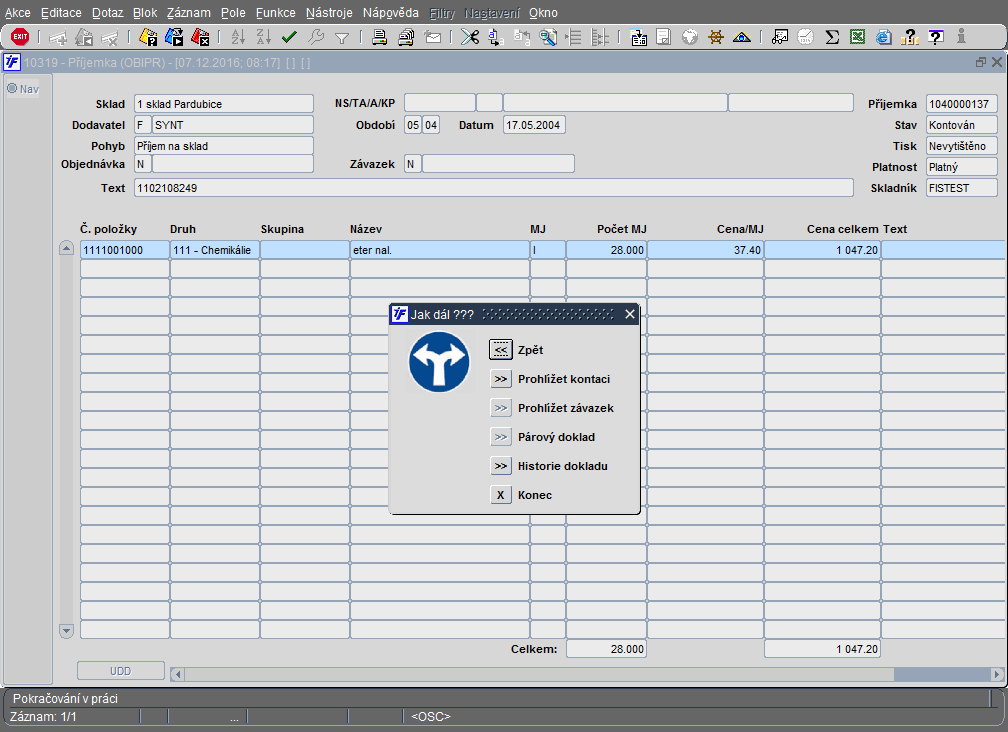Click the yellow folder query icon
This screenshot has height=732, width=1008.
point(148,37)
